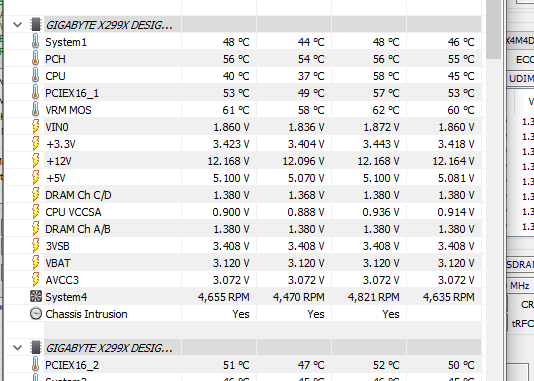Select the DRAM Ch A/B label
Image resolution: width=534 pixels, height=381 pixels.
[x=78, y=229]
